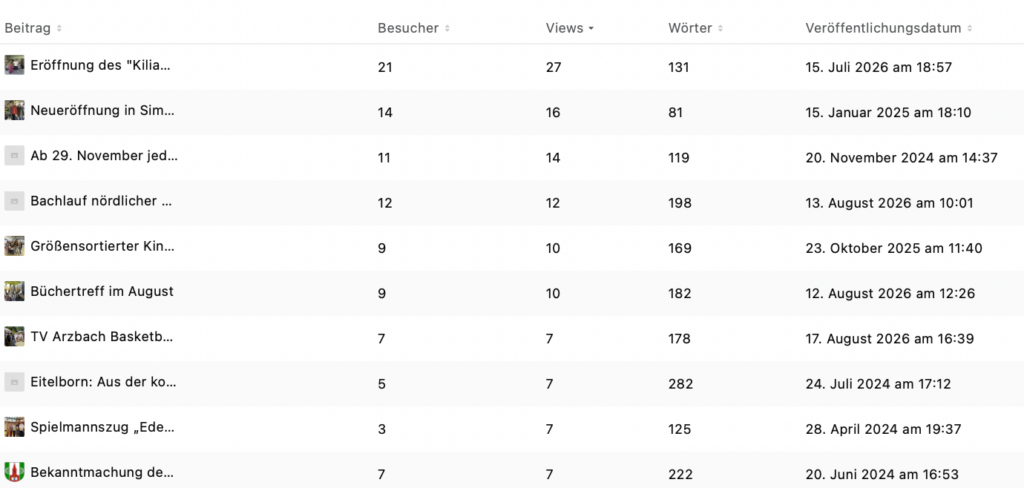Open the post Eitelborn: Aus der ko…
This screenshot has width=1024, height=488.
click(103, 382)
